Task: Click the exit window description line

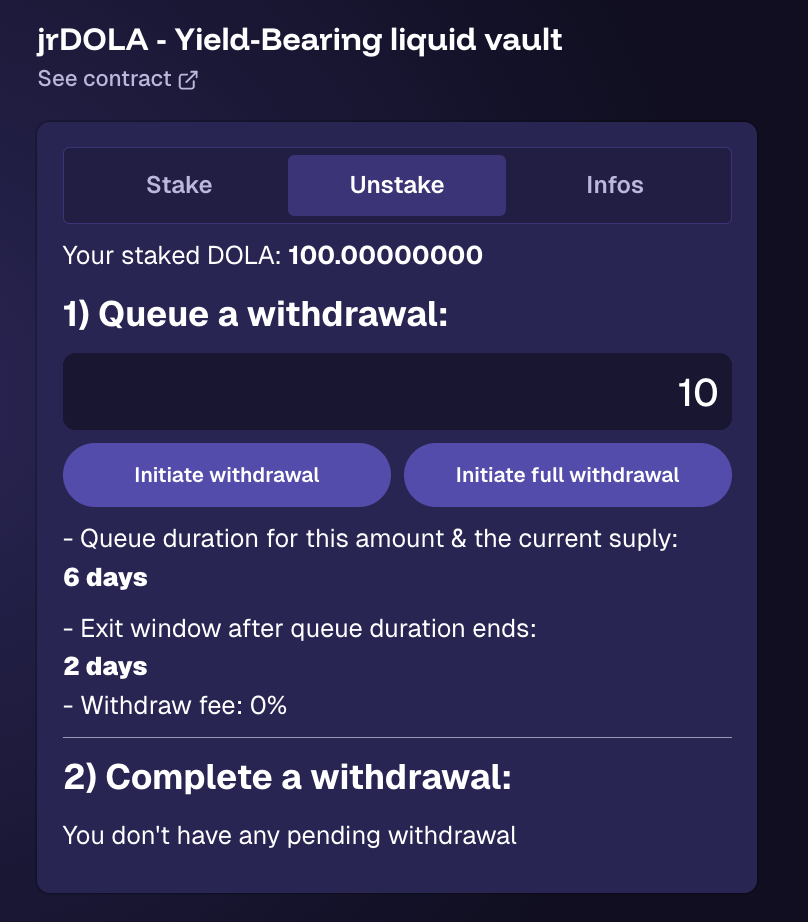Action: pyautogui.click(x=300, y=630)
